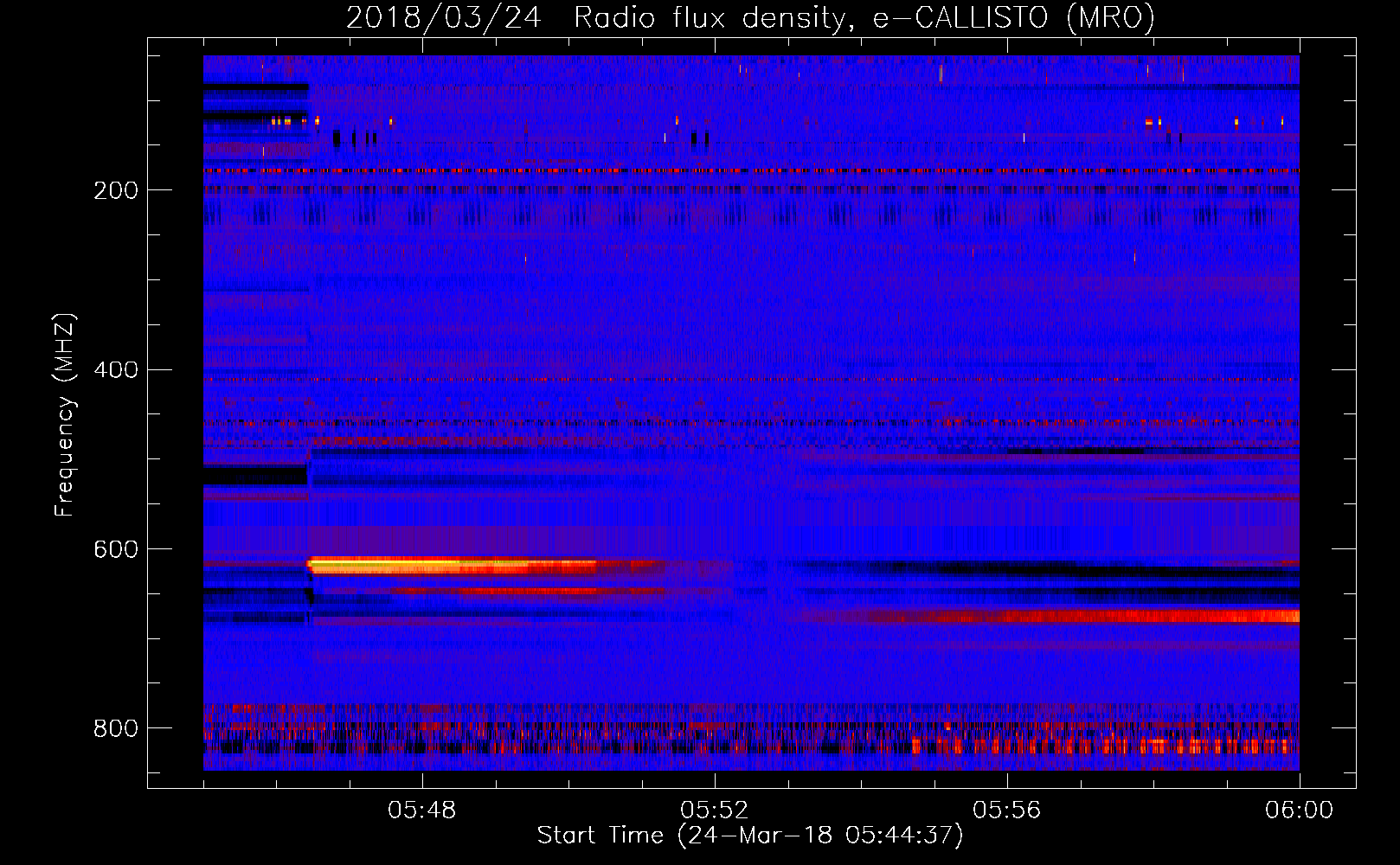Click the 600 frequency tick label
1400x865 pixels.
[116, 549]
